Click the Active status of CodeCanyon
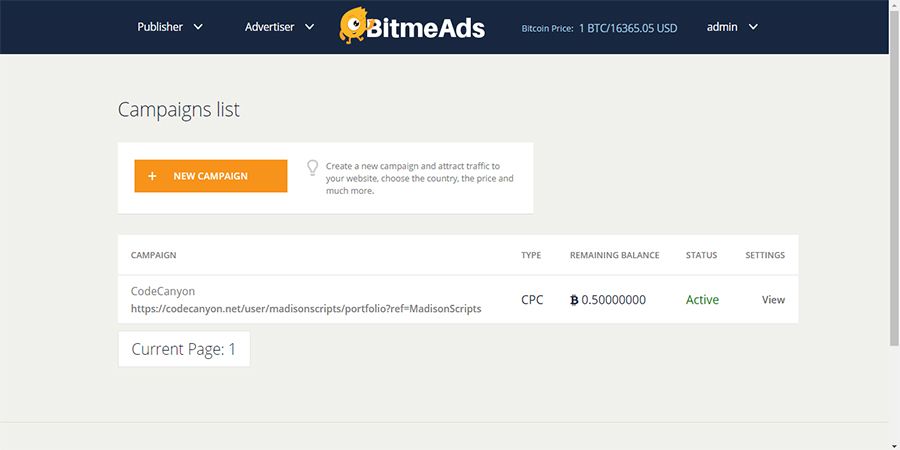Viewport: 900px width, 450px height. point(702,300)
